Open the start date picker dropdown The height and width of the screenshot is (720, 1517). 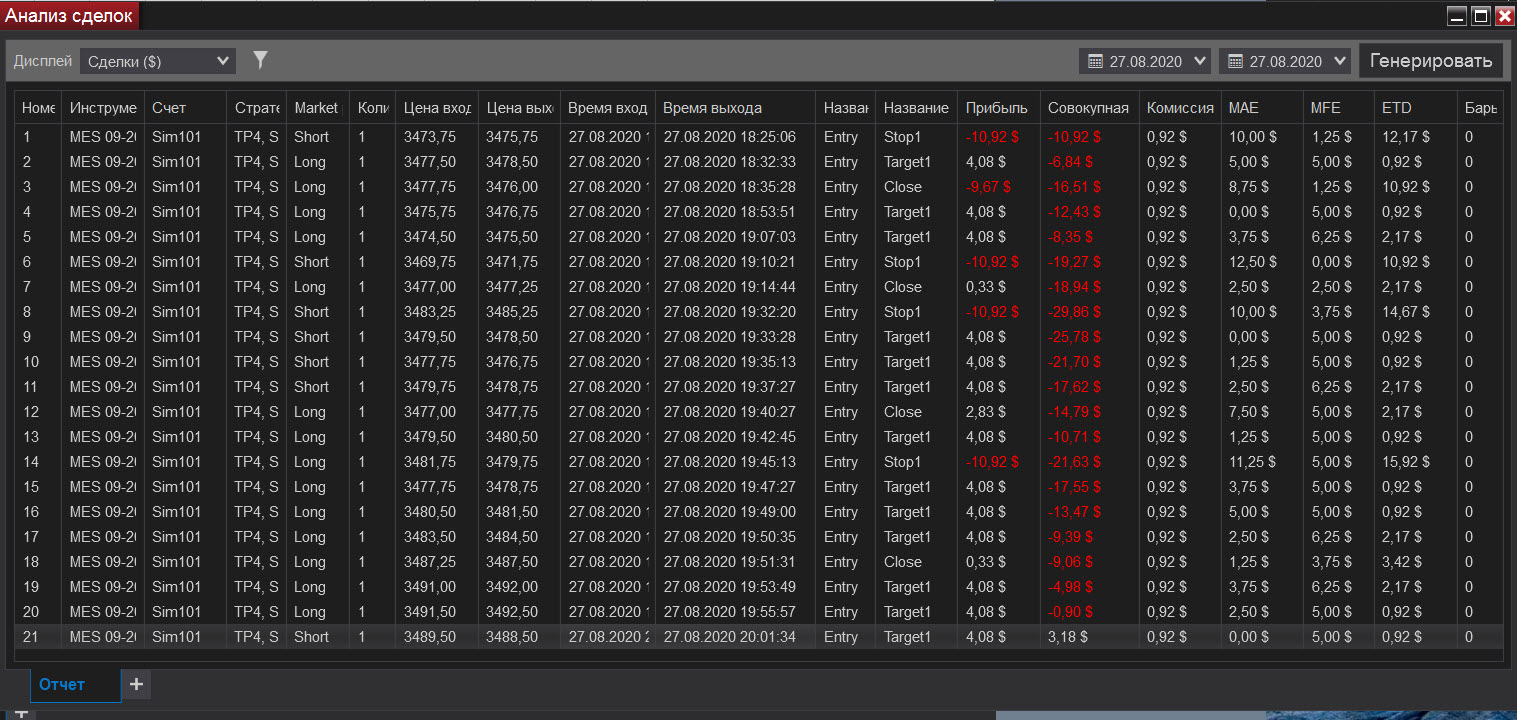(x=1145, y=61)
